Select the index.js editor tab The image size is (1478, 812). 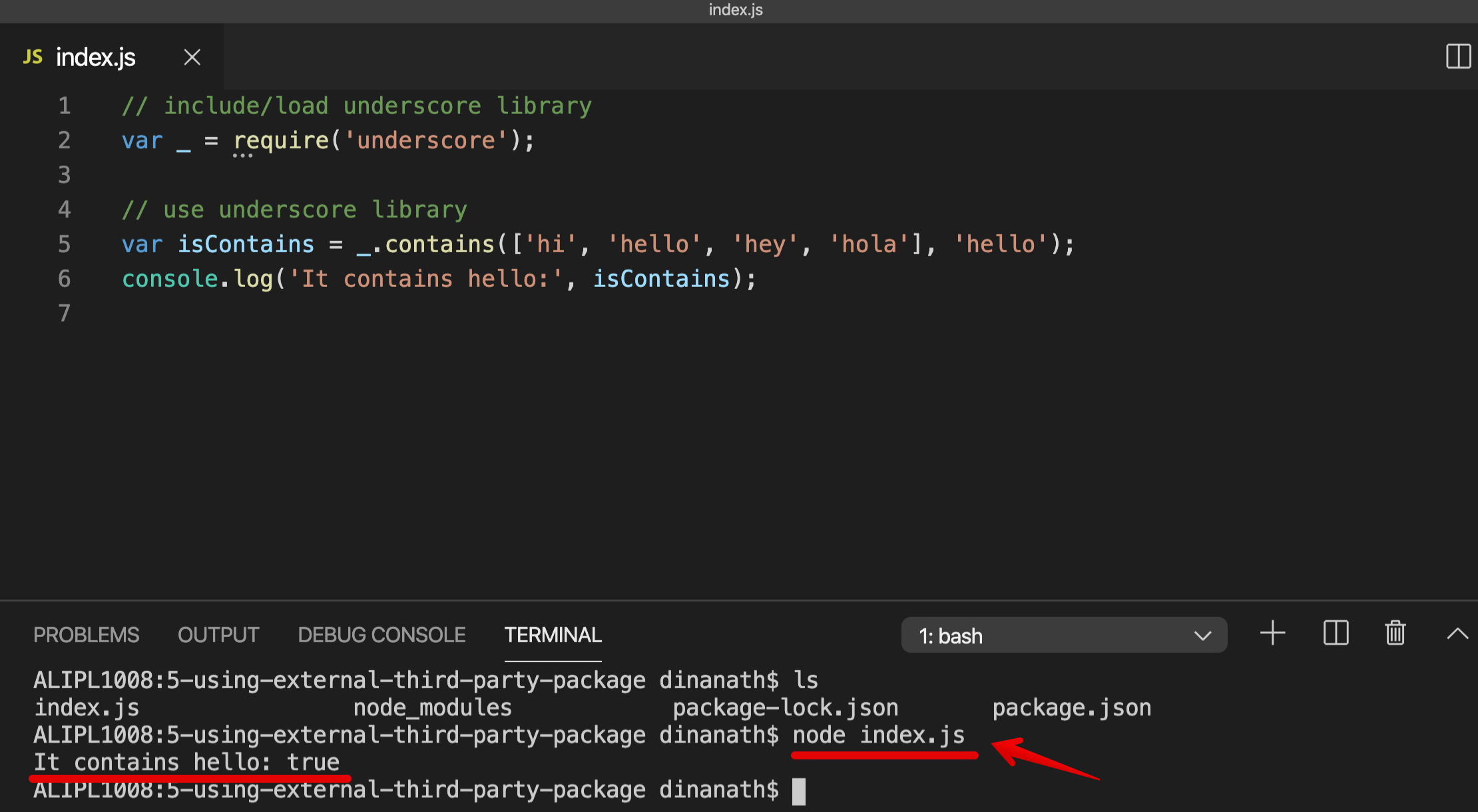[95, 57]
